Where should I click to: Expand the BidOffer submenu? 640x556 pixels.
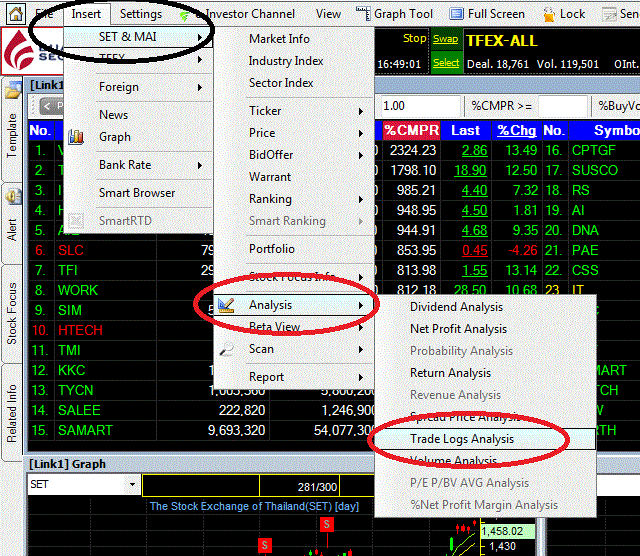coord(294,155)
